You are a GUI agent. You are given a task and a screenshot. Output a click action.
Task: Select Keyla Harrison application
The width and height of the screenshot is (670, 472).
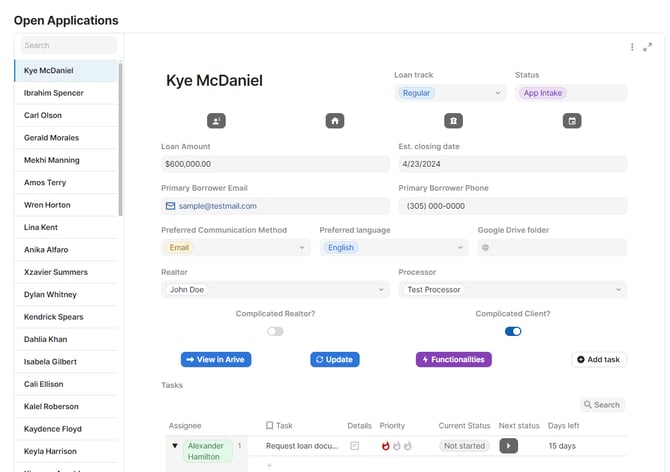click(x=66, y=451)
